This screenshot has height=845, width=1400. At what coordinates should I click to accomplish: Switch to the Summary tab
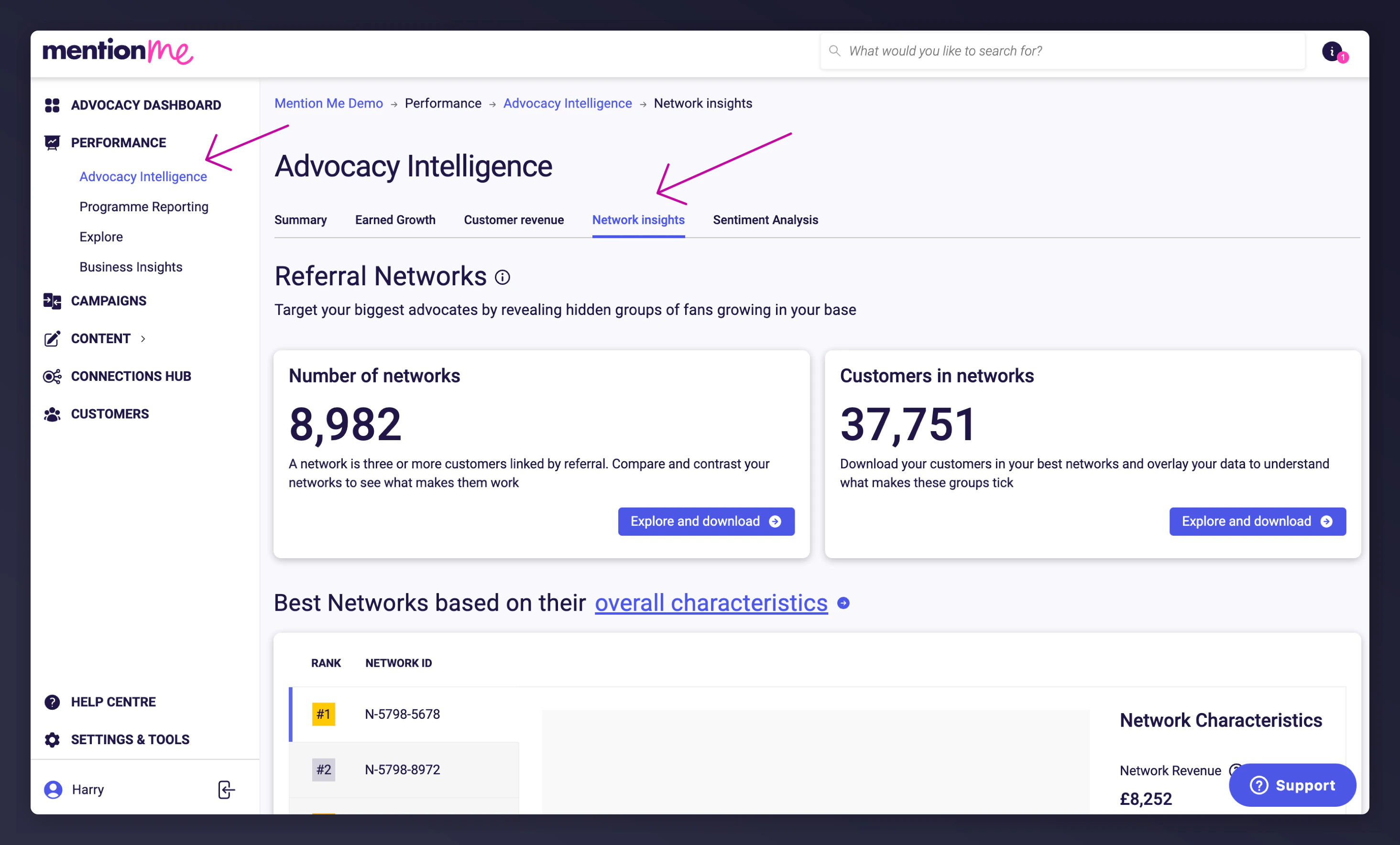tap(301, 220)
